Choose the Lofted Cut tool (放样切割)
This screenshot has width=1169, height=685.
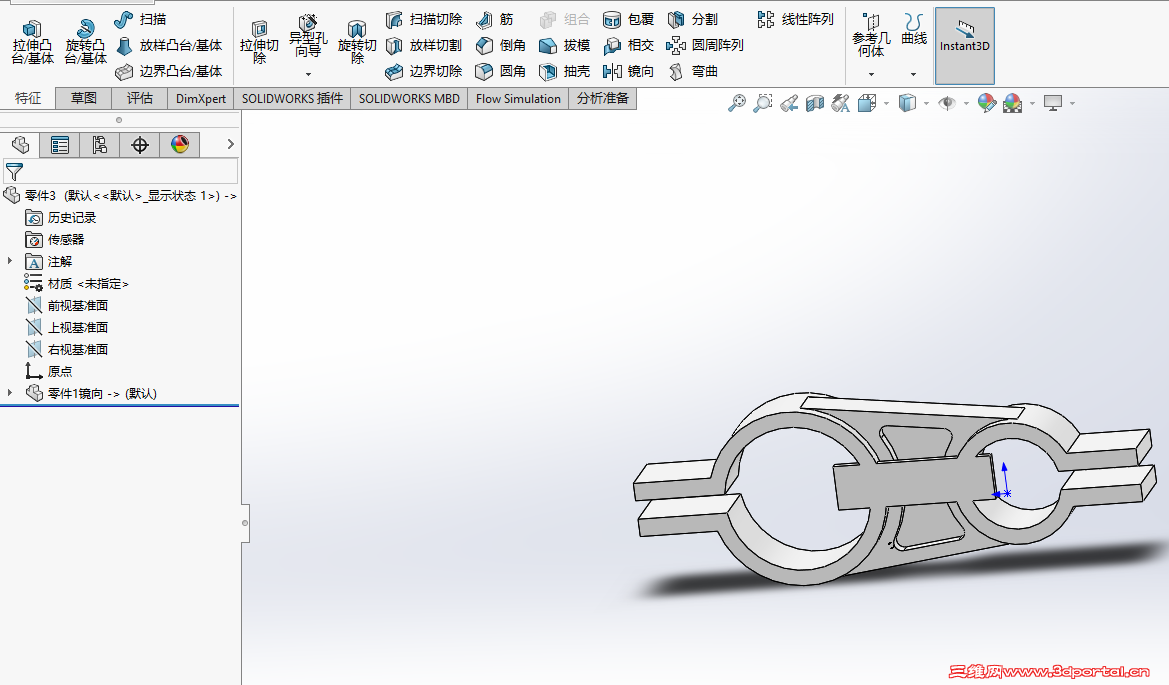coord(424,45)
